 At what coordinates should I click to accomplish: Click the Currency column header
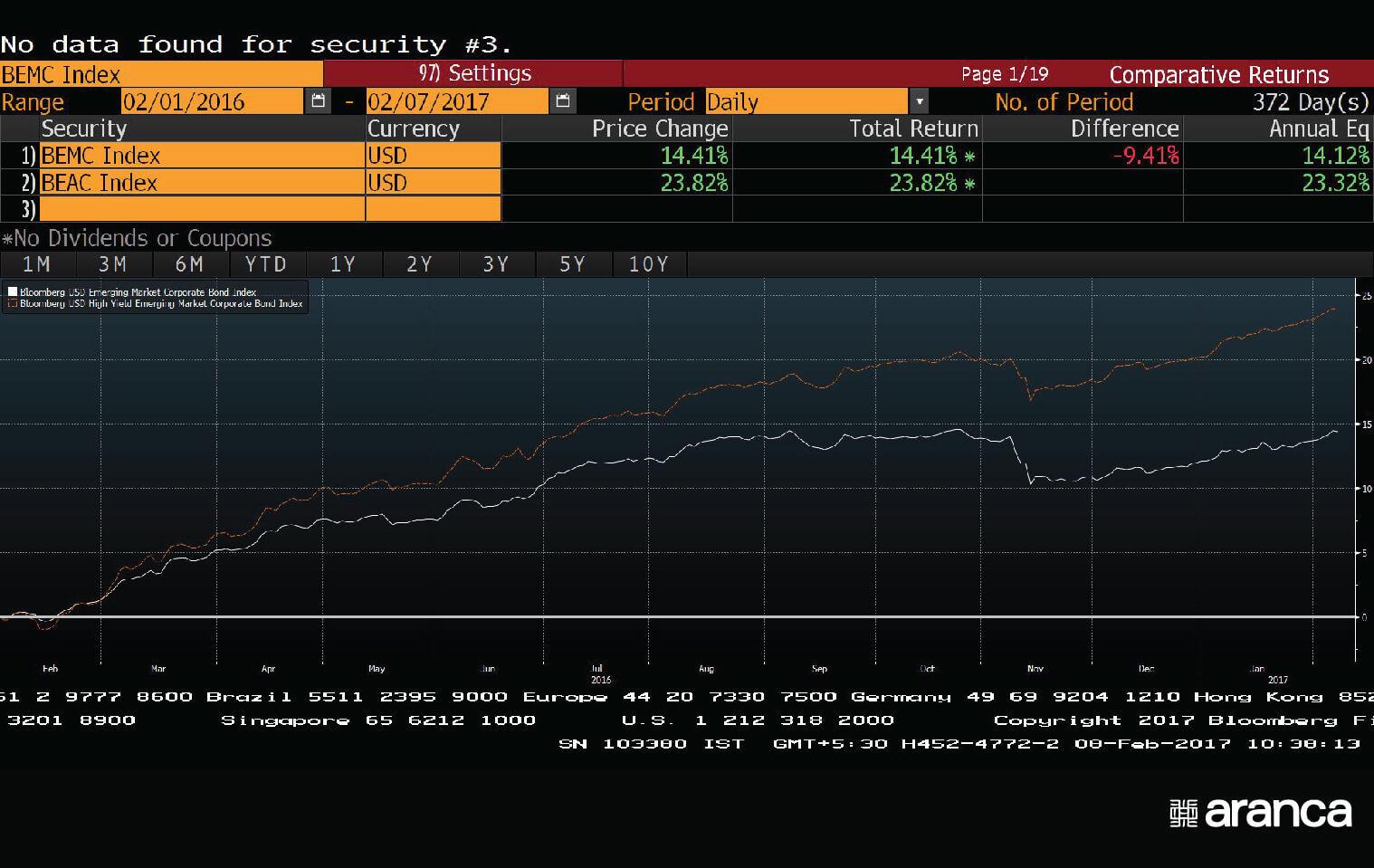[x=414, y=129]
